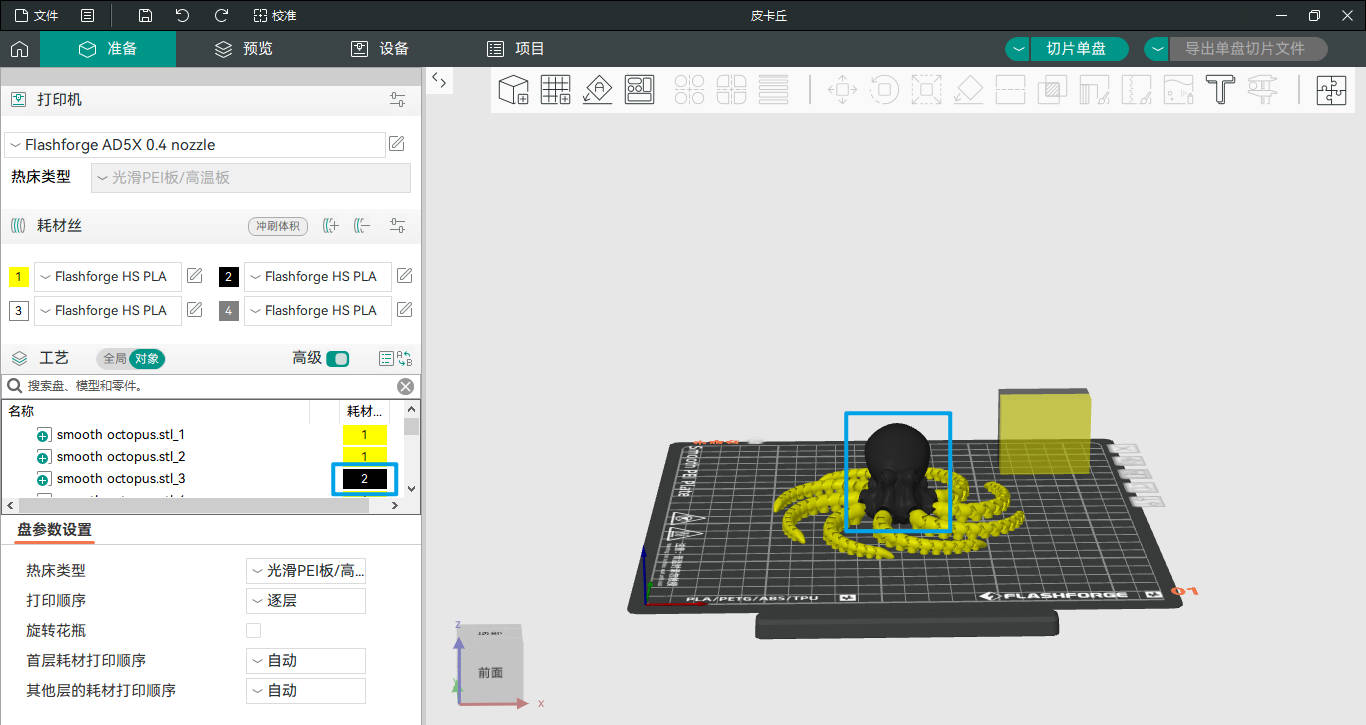
Task: Click the Undo arrow icon
Action: click(182, 16)
